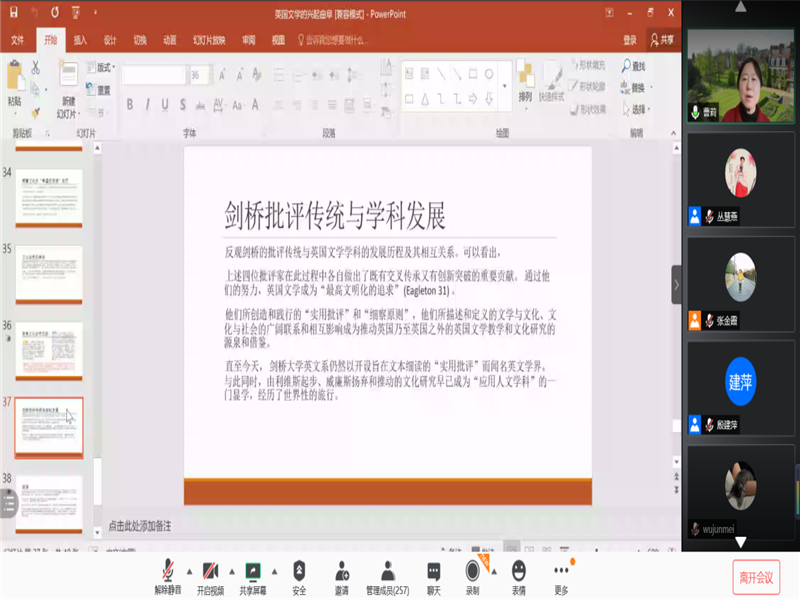Open 管理成员 member management panel

(x=388, y=572)
